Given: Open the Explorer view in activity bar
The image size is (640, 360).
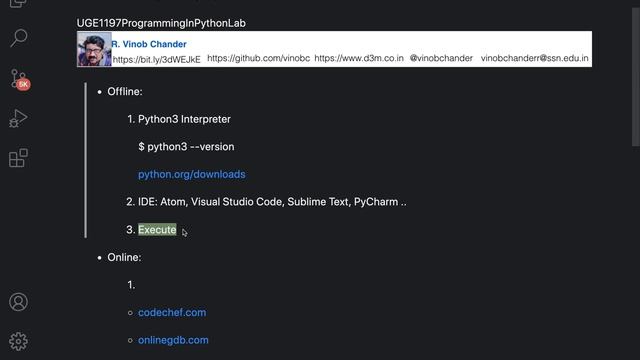Looking at the screenshot, I should click(x=18, y=3).
